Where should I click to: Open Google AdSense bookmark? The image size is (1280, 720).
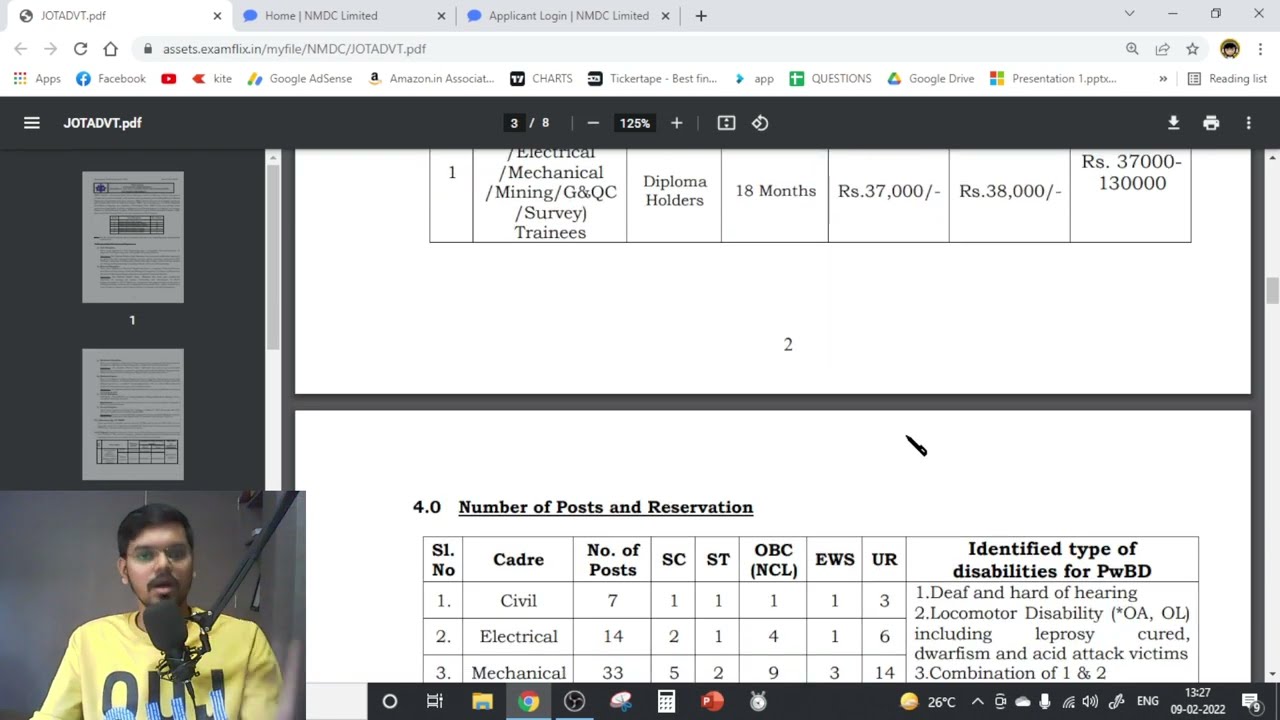coord(300,79)
